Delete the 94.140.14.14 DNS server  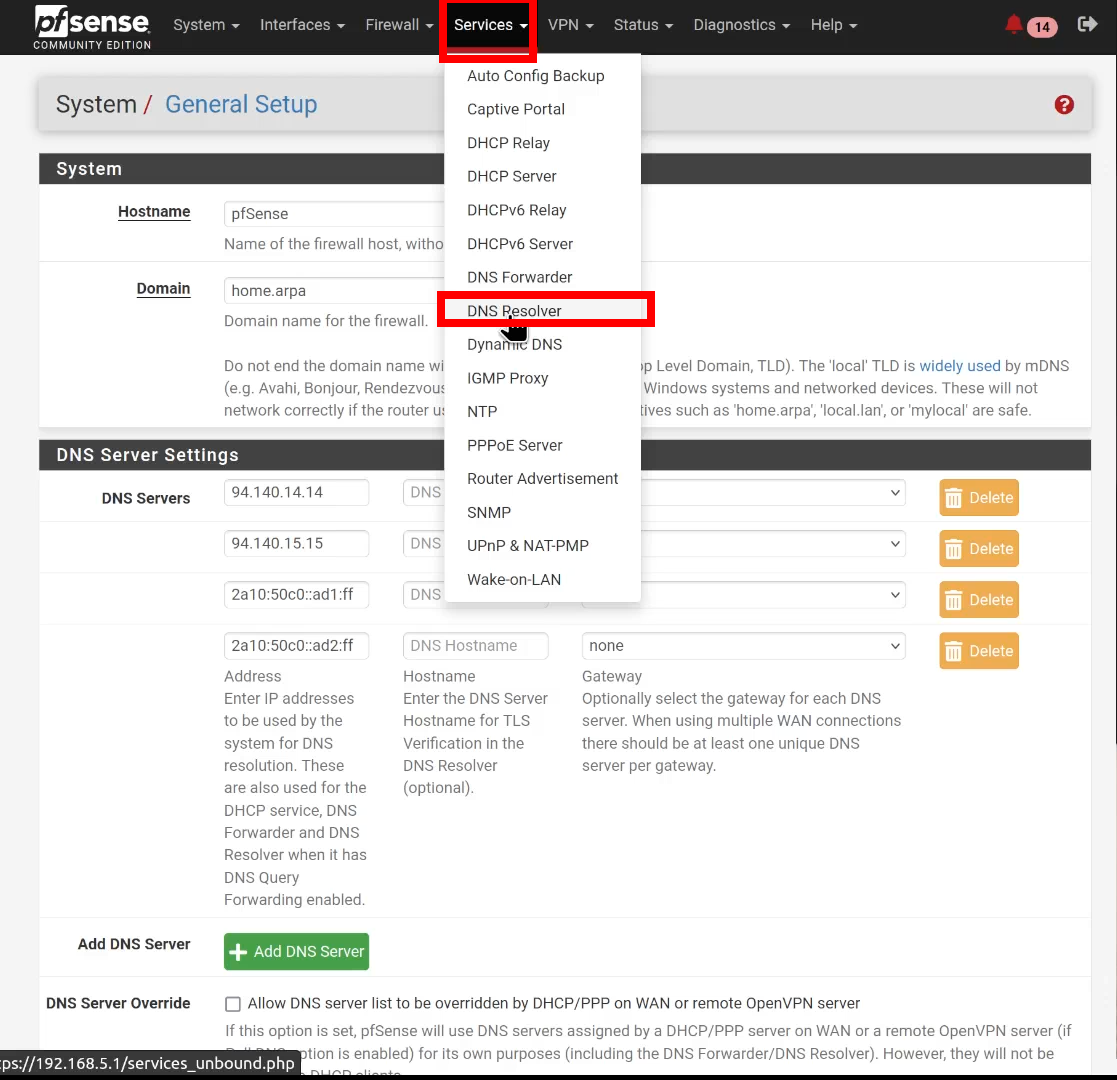point(979,497)
